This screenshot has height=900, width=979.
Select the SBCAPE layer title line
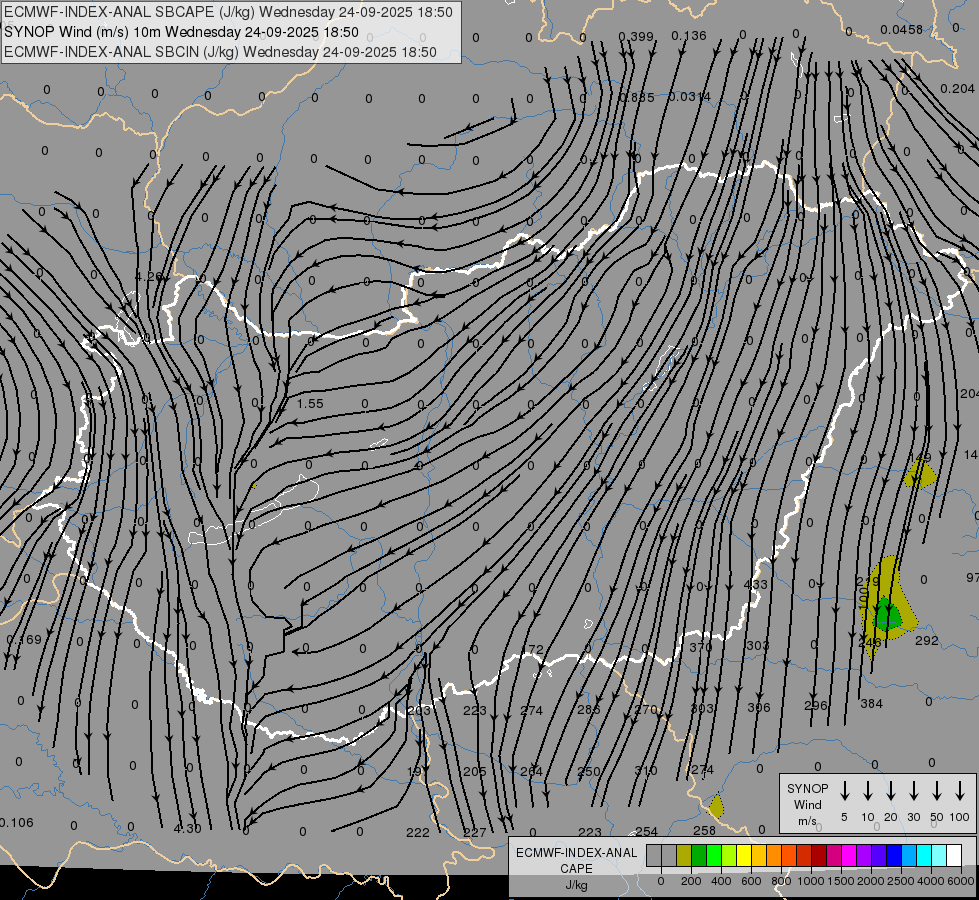[228, 12]
